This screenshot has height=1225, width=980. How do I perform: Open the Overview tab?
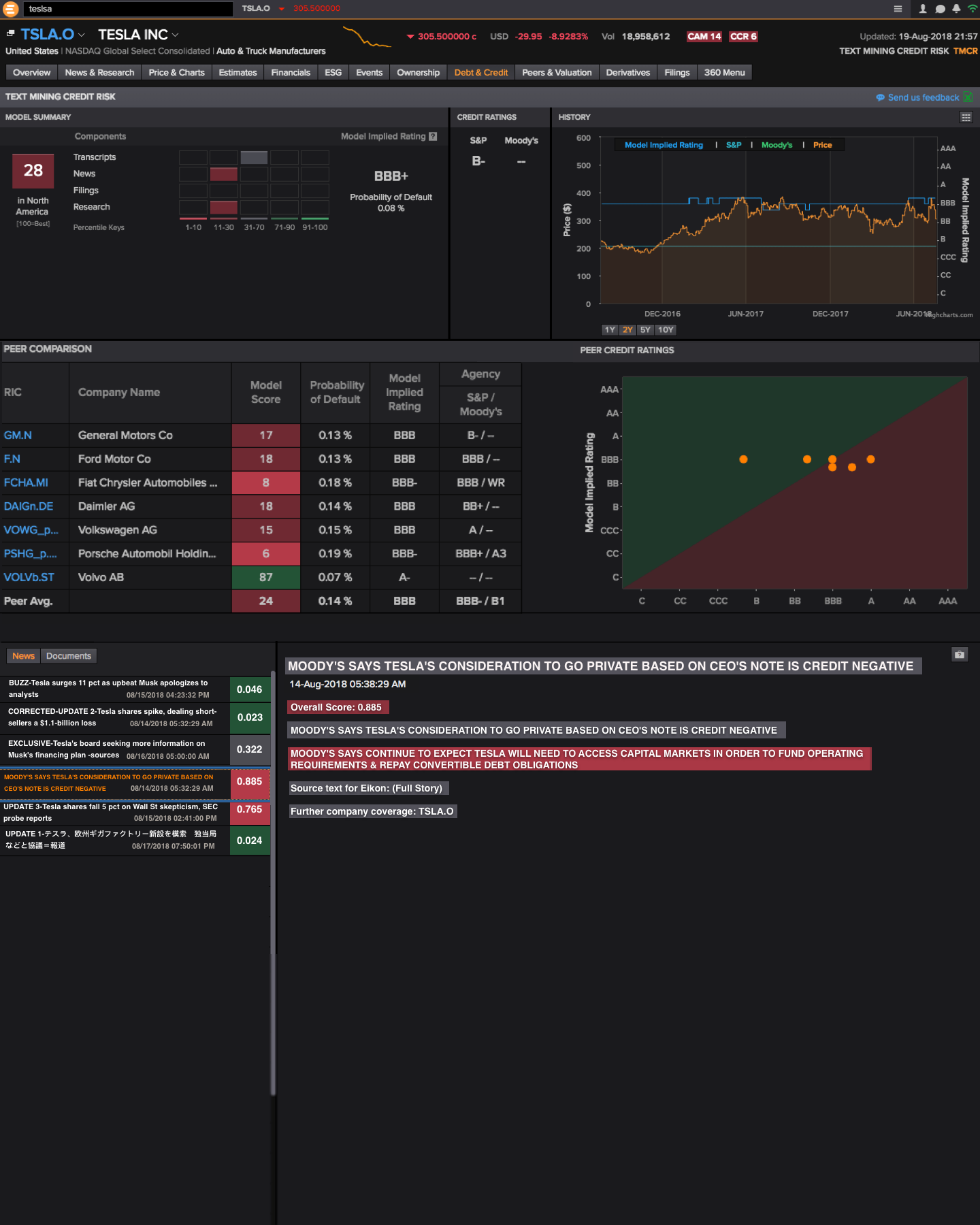coord(31,73)
